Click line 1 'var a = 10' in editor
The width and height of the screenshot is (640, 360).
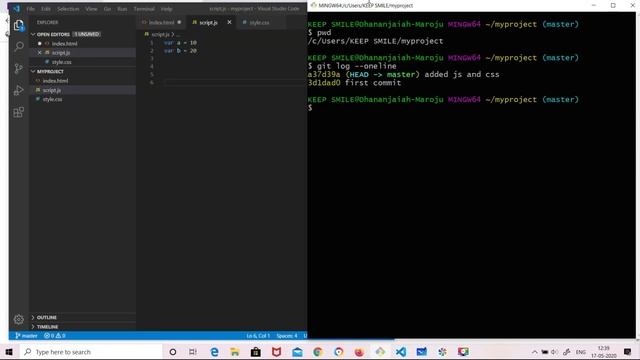tap(180, 42)
